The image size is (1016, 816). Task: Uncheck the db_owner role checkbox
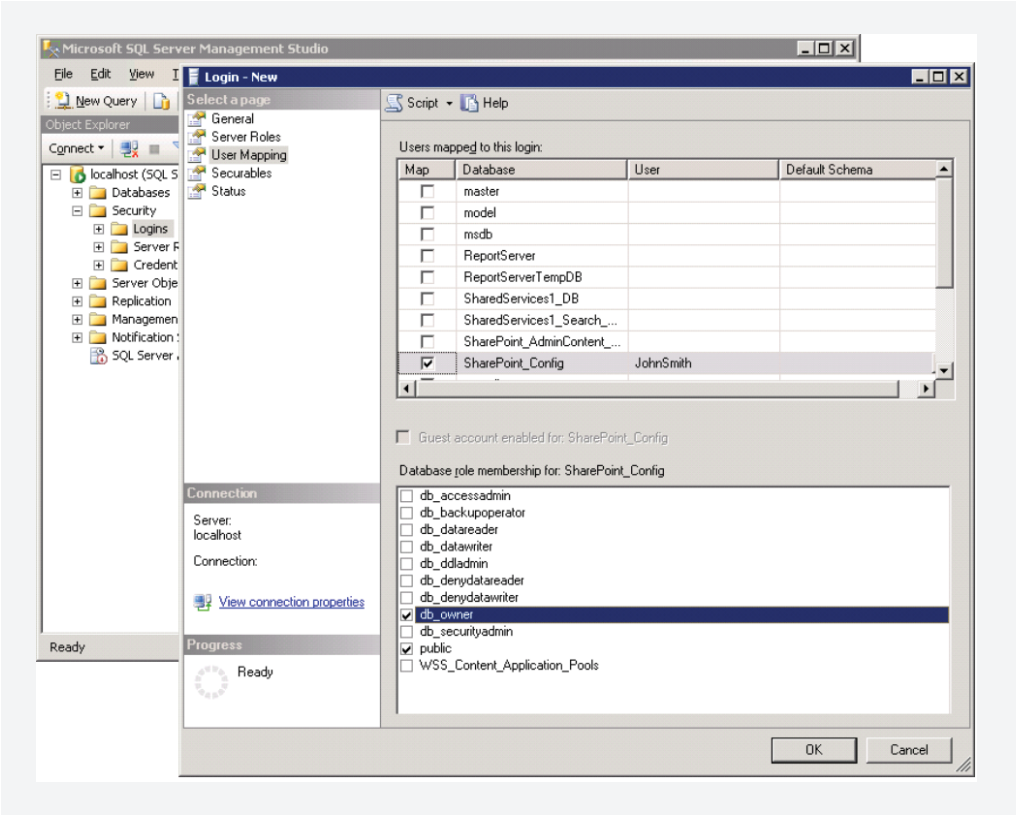406,614
